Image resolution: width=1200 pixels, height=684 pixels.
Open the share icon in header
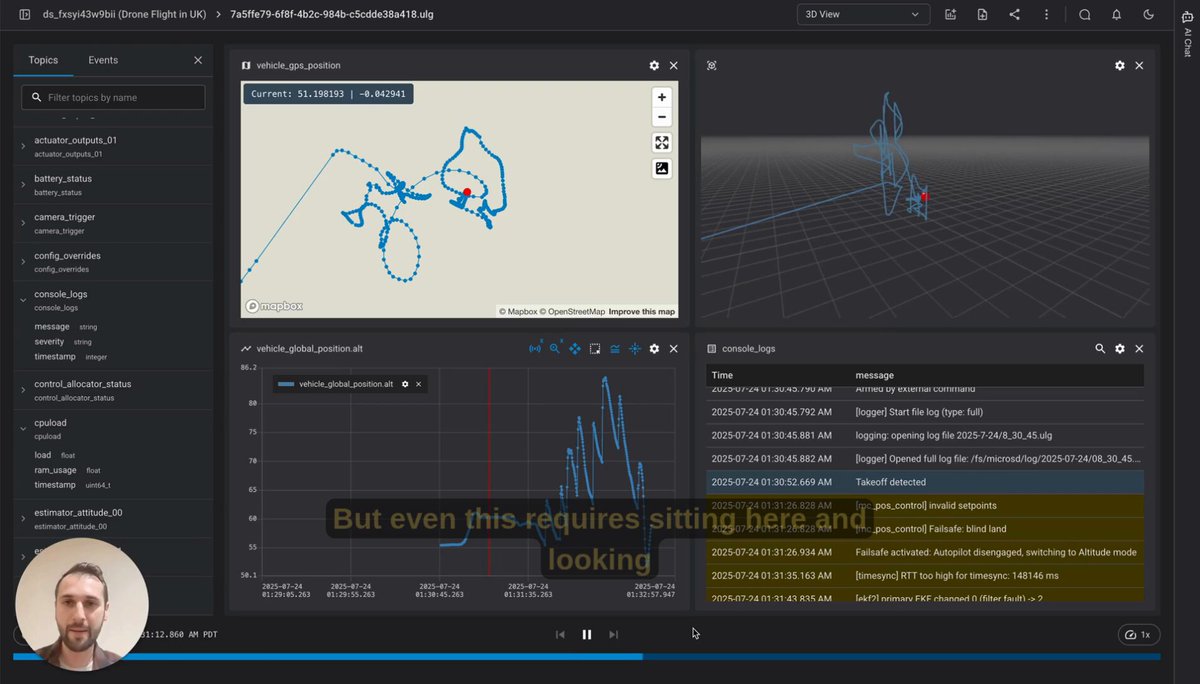(x=1014, y=15)
